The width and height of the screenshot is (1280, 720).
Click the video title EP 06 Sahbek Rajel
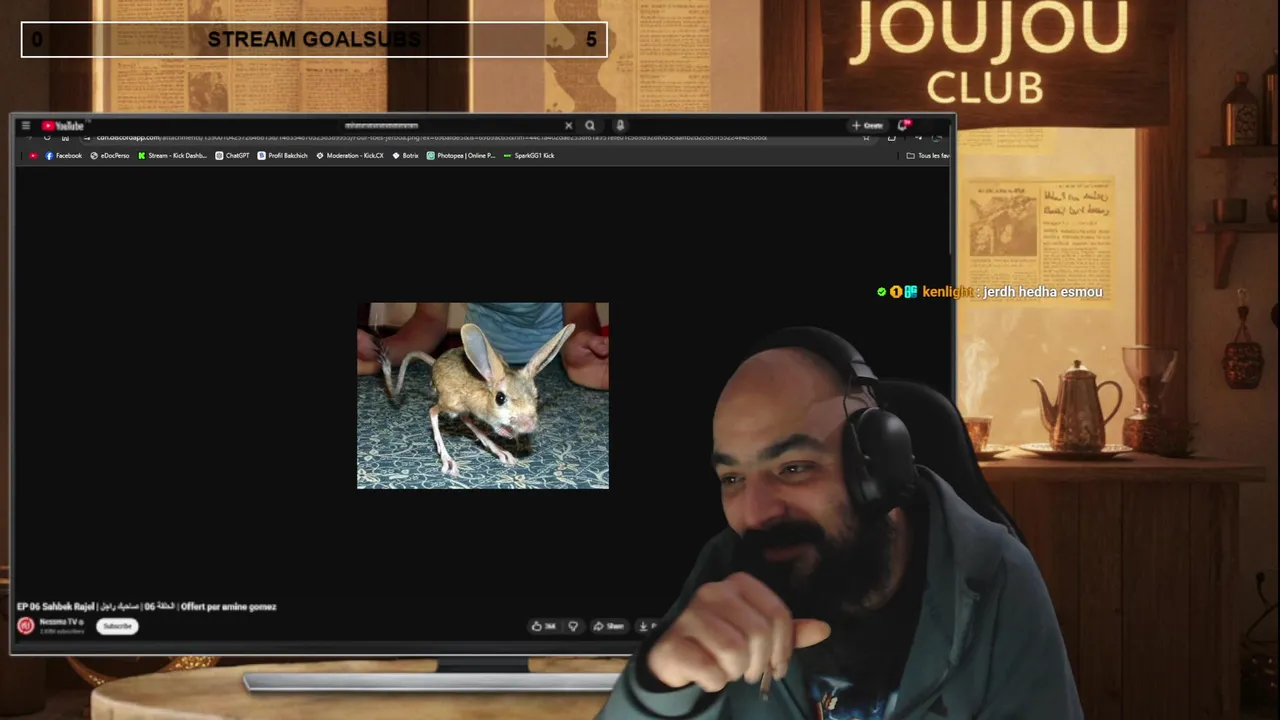coord(147,606)
